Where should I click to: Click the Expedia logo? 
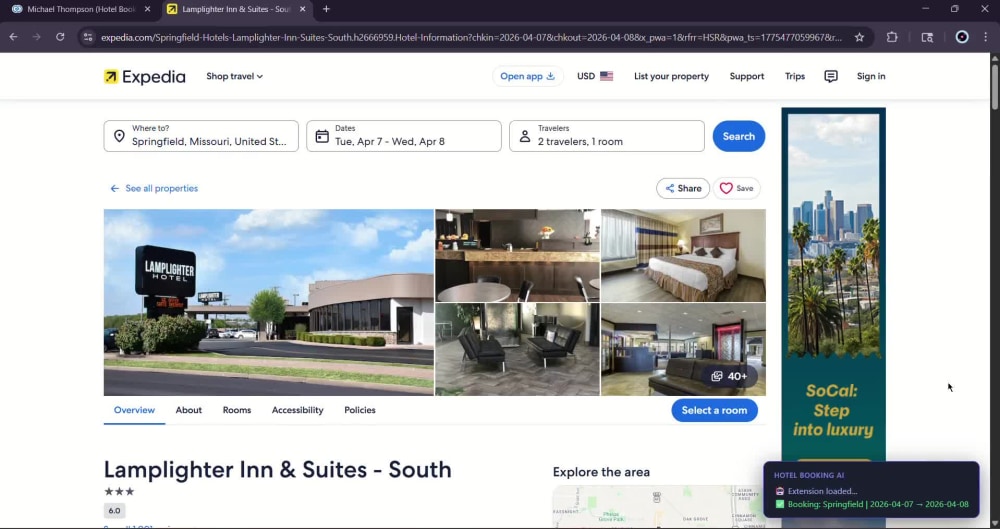click(145, 77)
